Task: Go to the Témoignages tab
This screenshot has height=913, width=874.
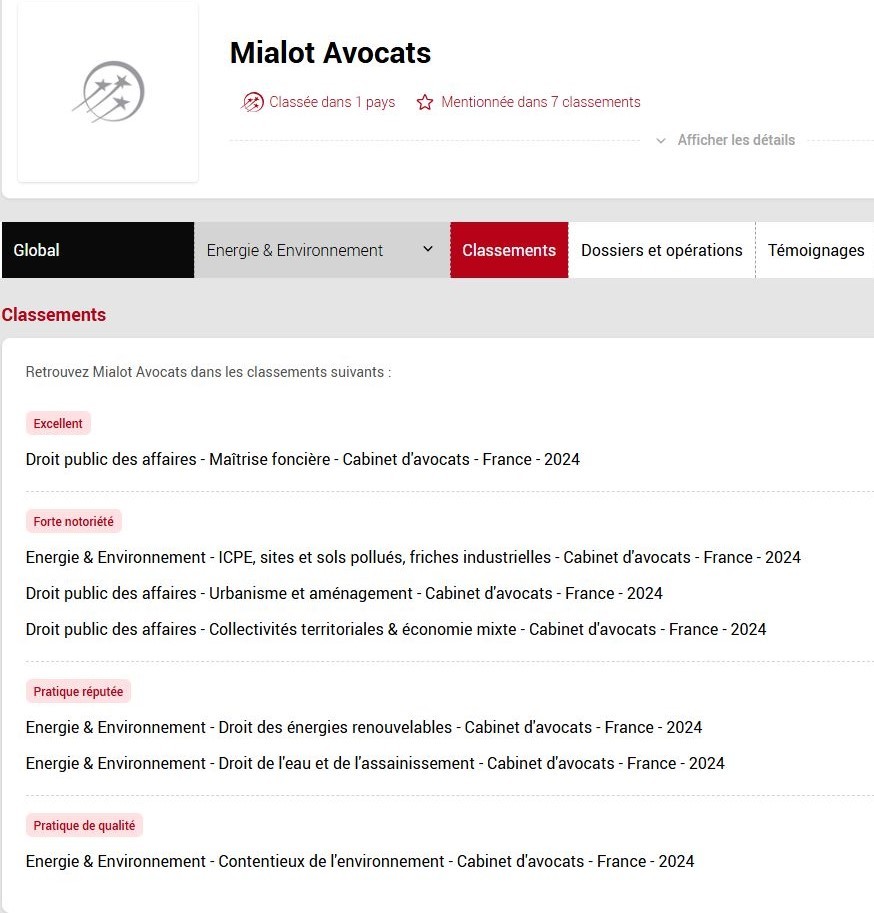Action: click(815, 250)
